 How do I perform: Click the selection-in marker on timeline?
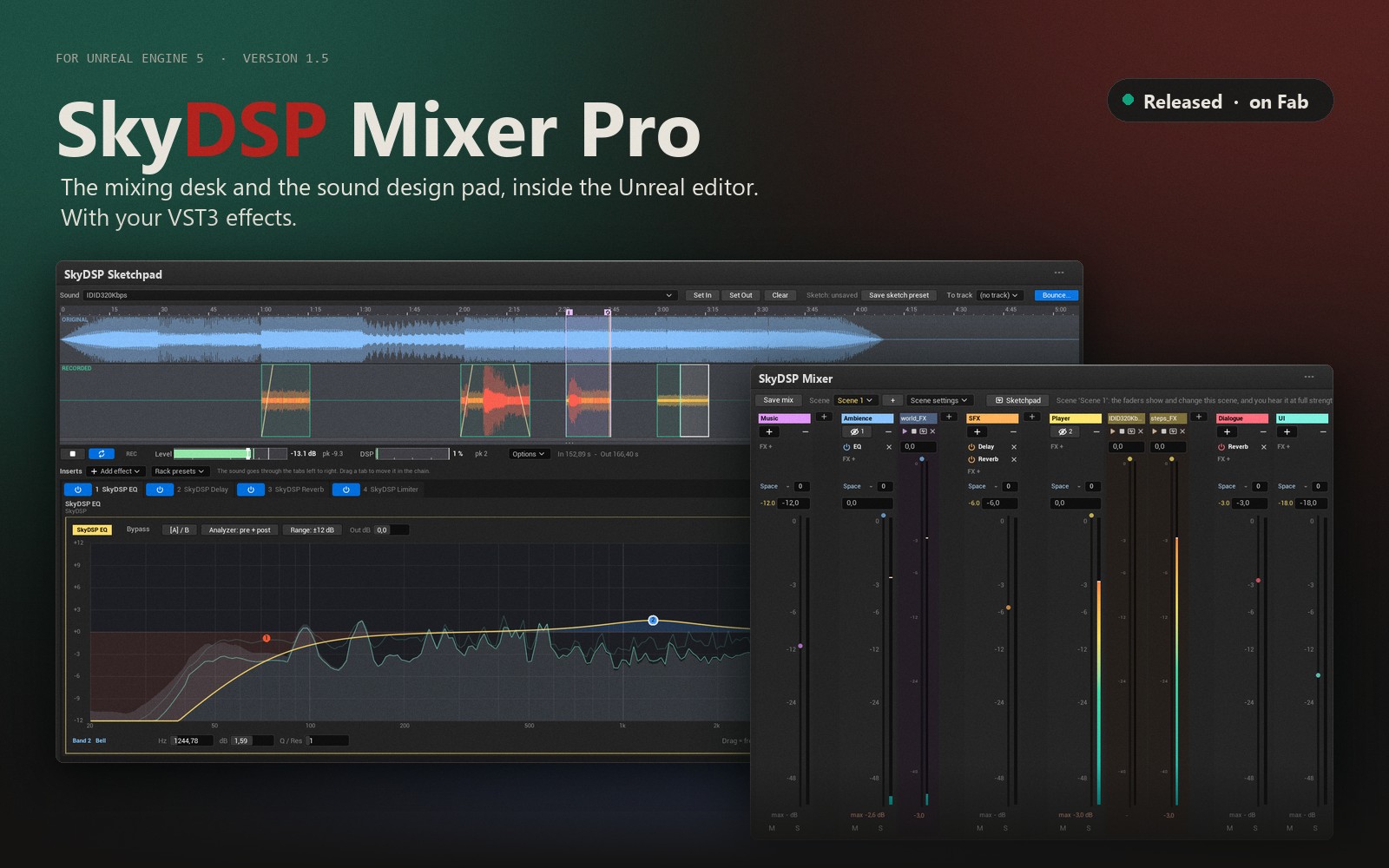click(569, 312)
